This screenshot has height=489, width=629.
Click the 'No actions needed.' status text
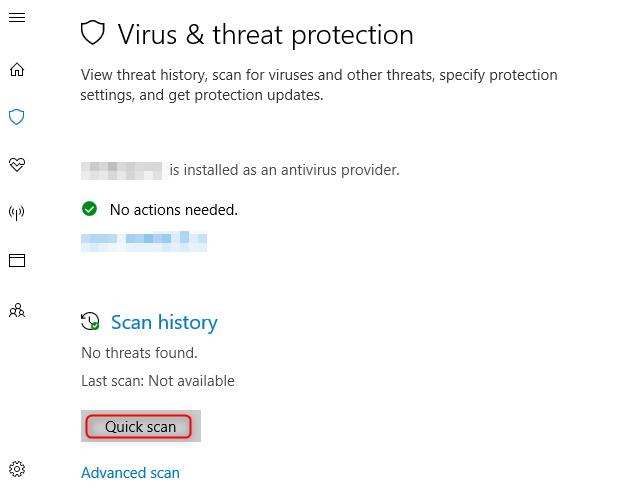pyautogui.click(x=173, y=210)
